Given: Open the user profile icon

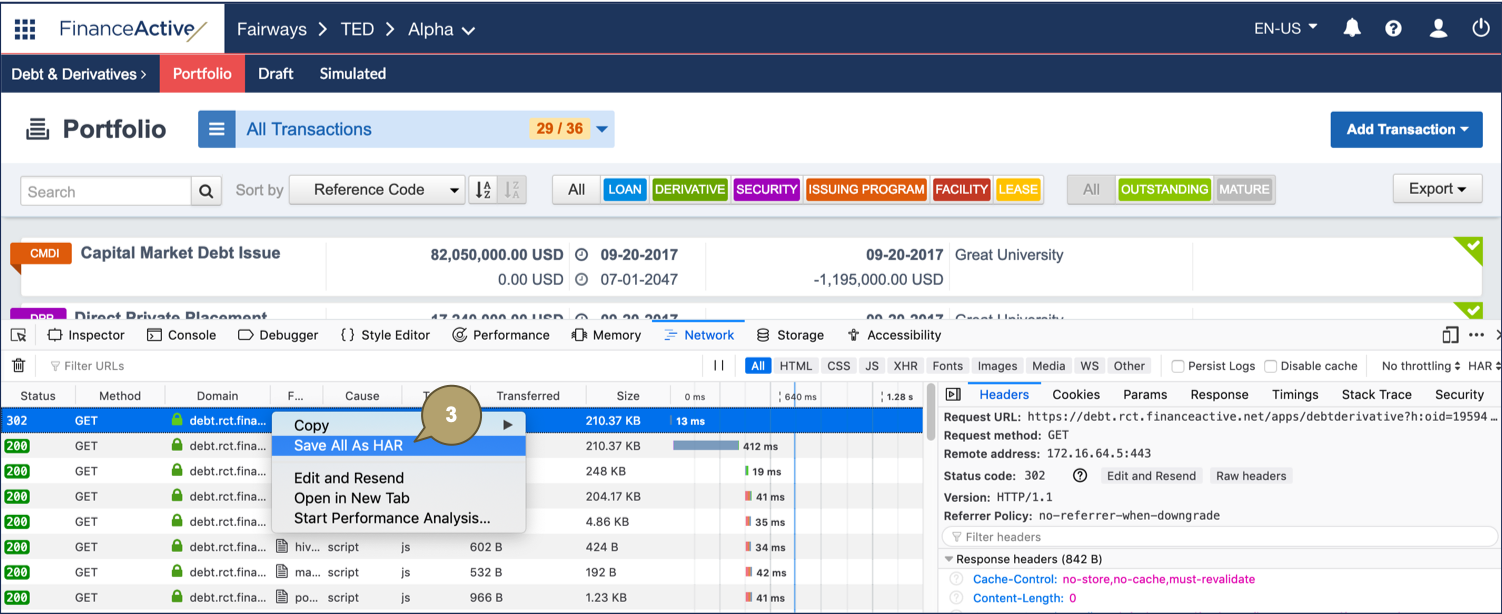Looking at the screenshot, I should coord(1438,28).
